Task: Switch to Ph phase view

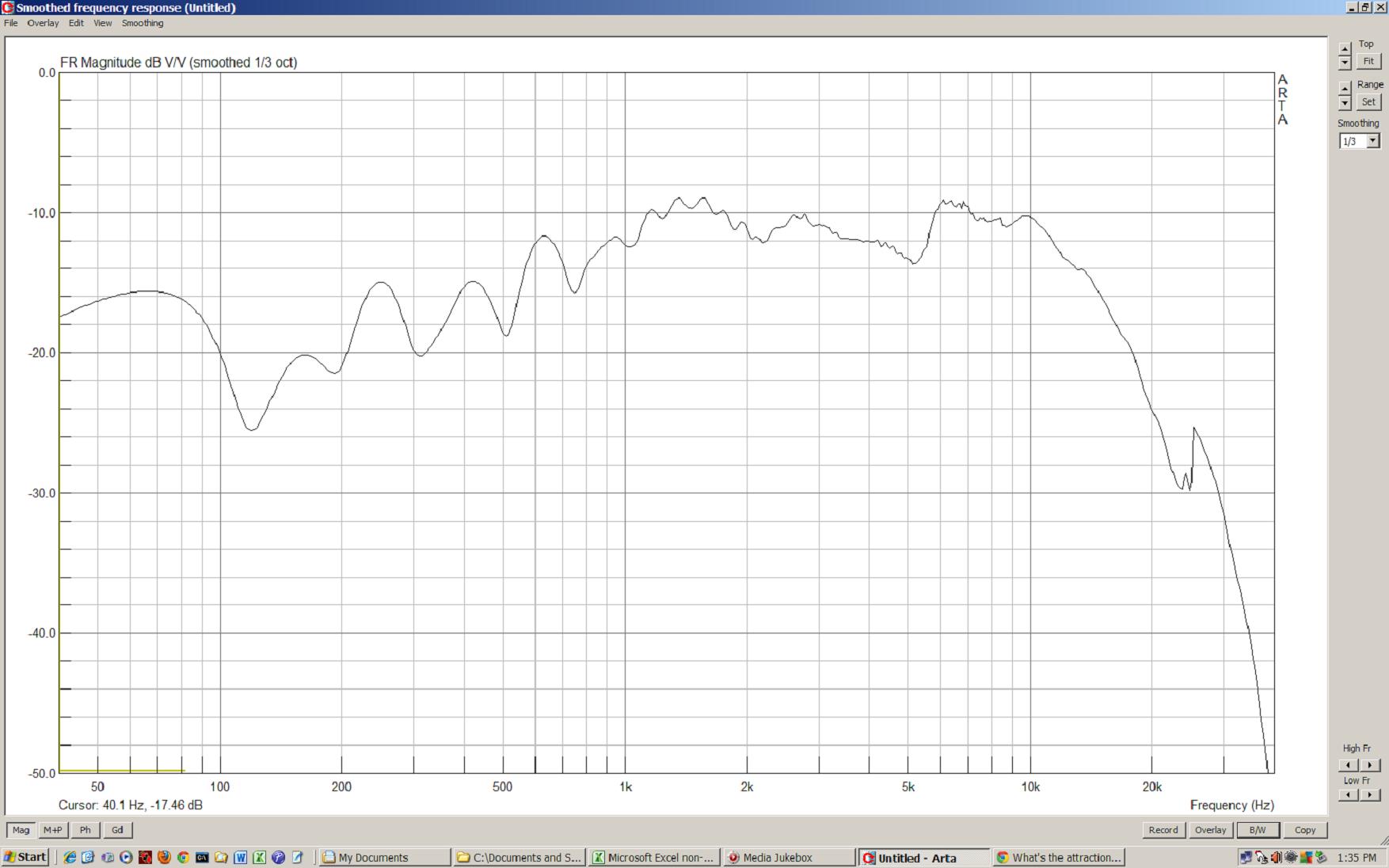Action: [86, 830]
